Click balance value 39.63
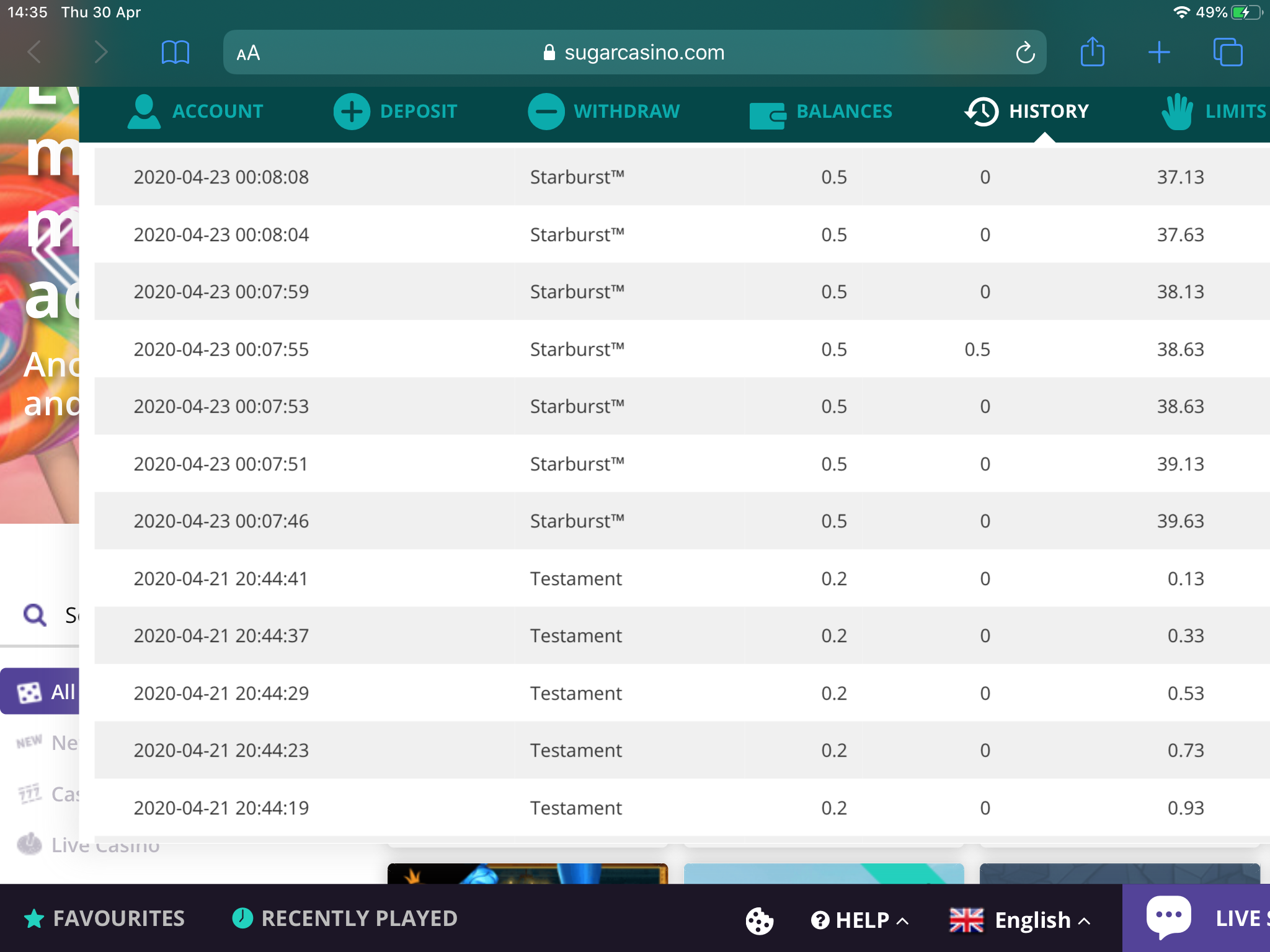This screenshot has width=1270, height=952. tap(1181, 521)
